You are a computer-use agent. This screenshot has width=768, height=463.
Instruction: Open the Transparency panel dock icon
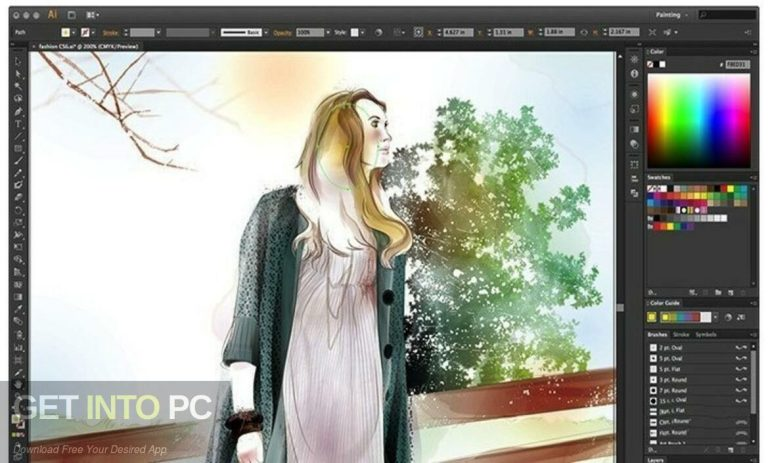pyautogui.click(x=634, y=144)
